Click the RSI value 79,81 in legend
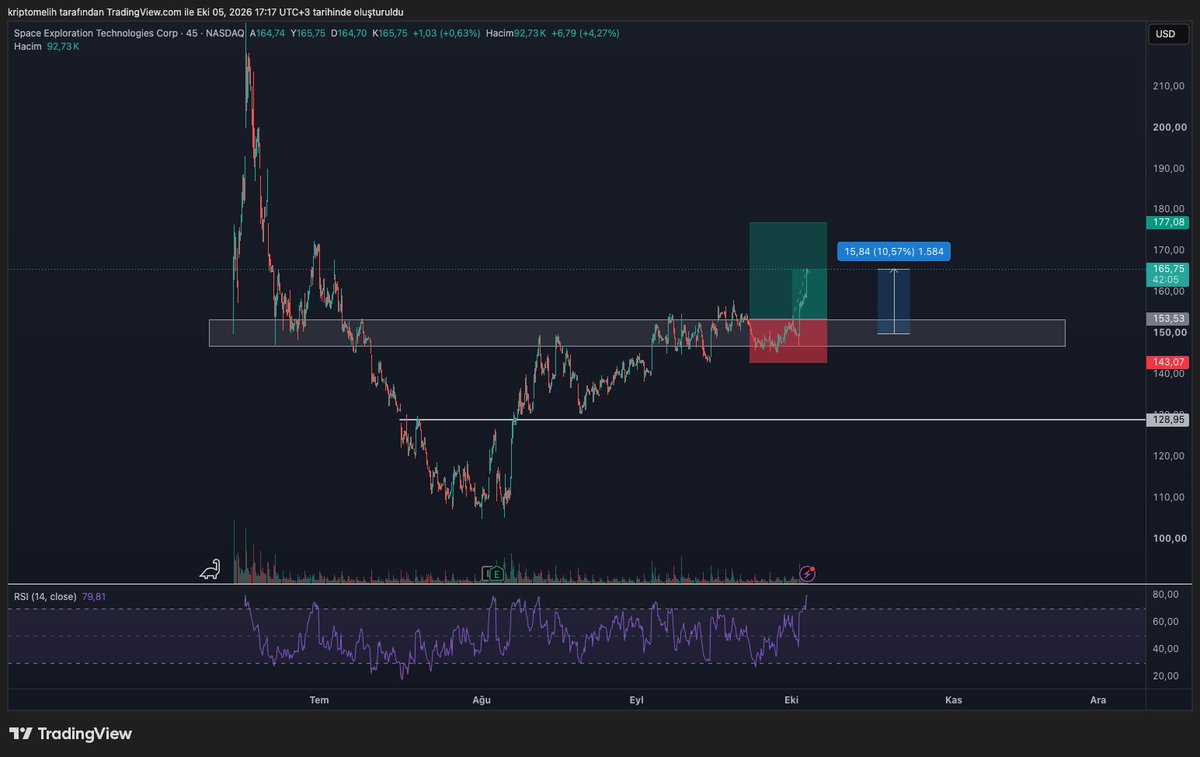 point(94,596)
